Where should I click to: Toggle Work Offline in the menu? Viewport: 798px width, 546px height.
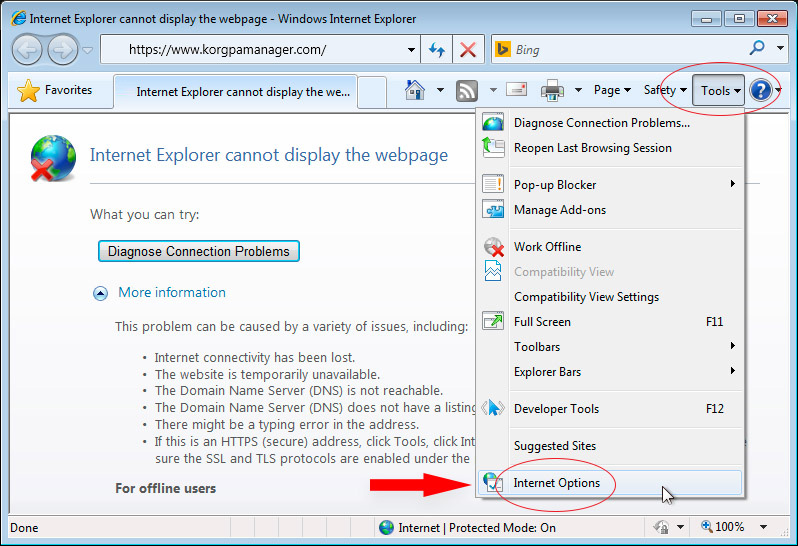611,247
